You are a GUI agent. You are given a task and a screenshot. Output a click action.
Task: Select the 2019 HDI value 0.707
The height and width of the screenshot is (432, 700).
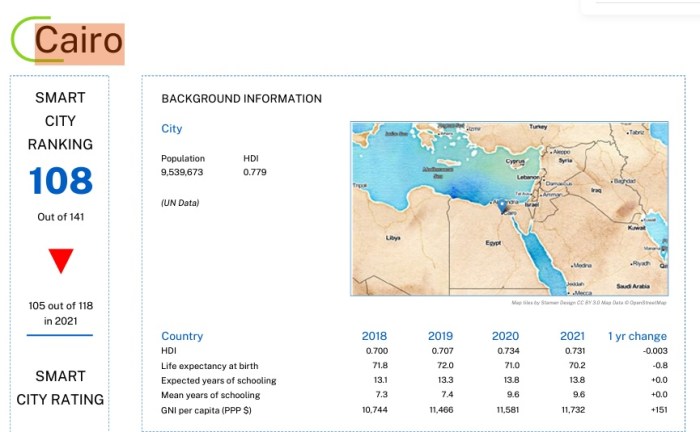442,351
